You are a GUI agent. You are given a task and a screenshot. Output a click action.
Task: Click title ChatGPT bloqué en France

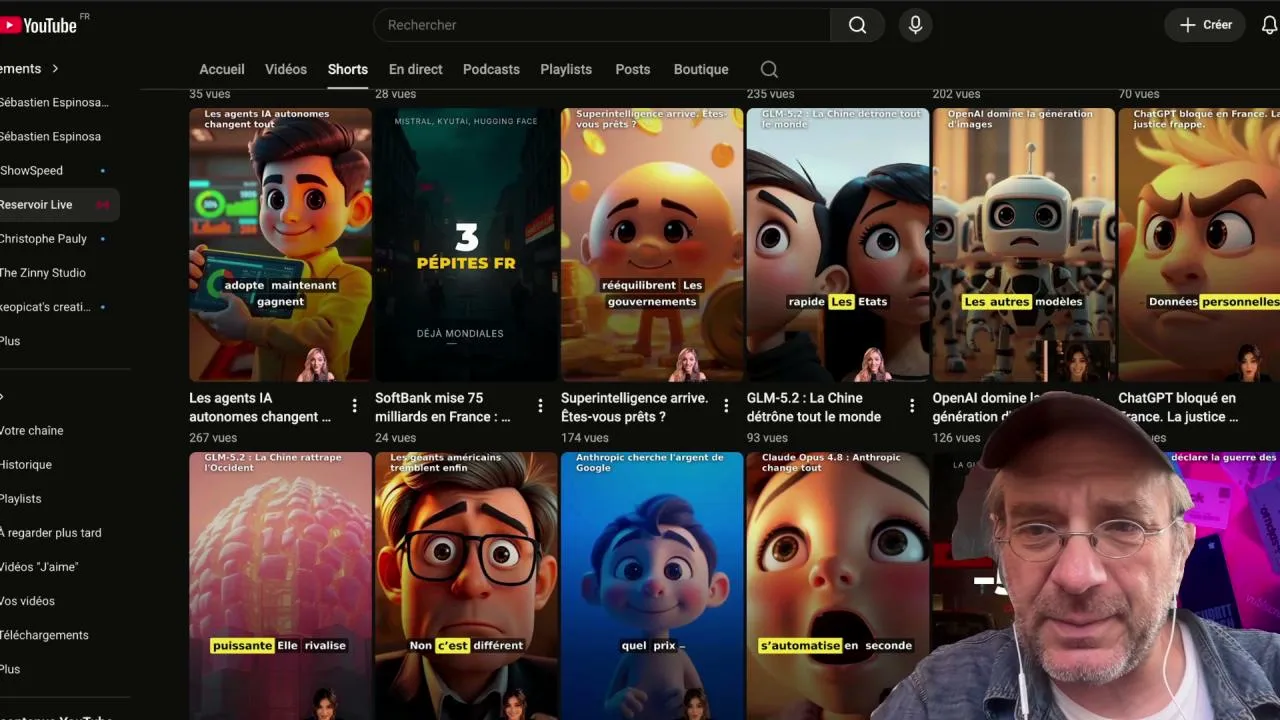pos(1178,407)
